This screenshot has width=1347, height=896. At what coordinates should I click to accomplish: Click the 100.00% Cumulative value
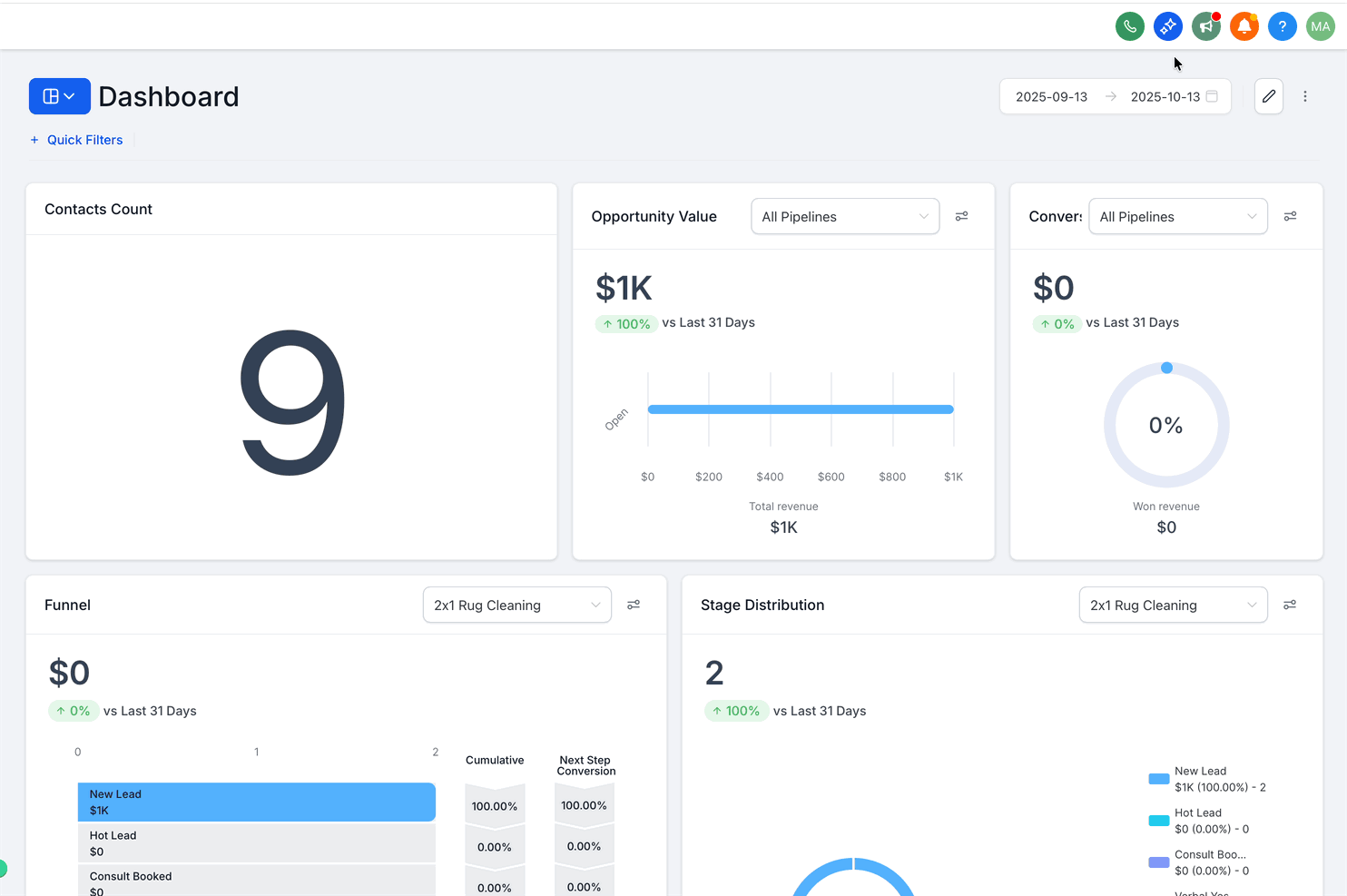495,806
